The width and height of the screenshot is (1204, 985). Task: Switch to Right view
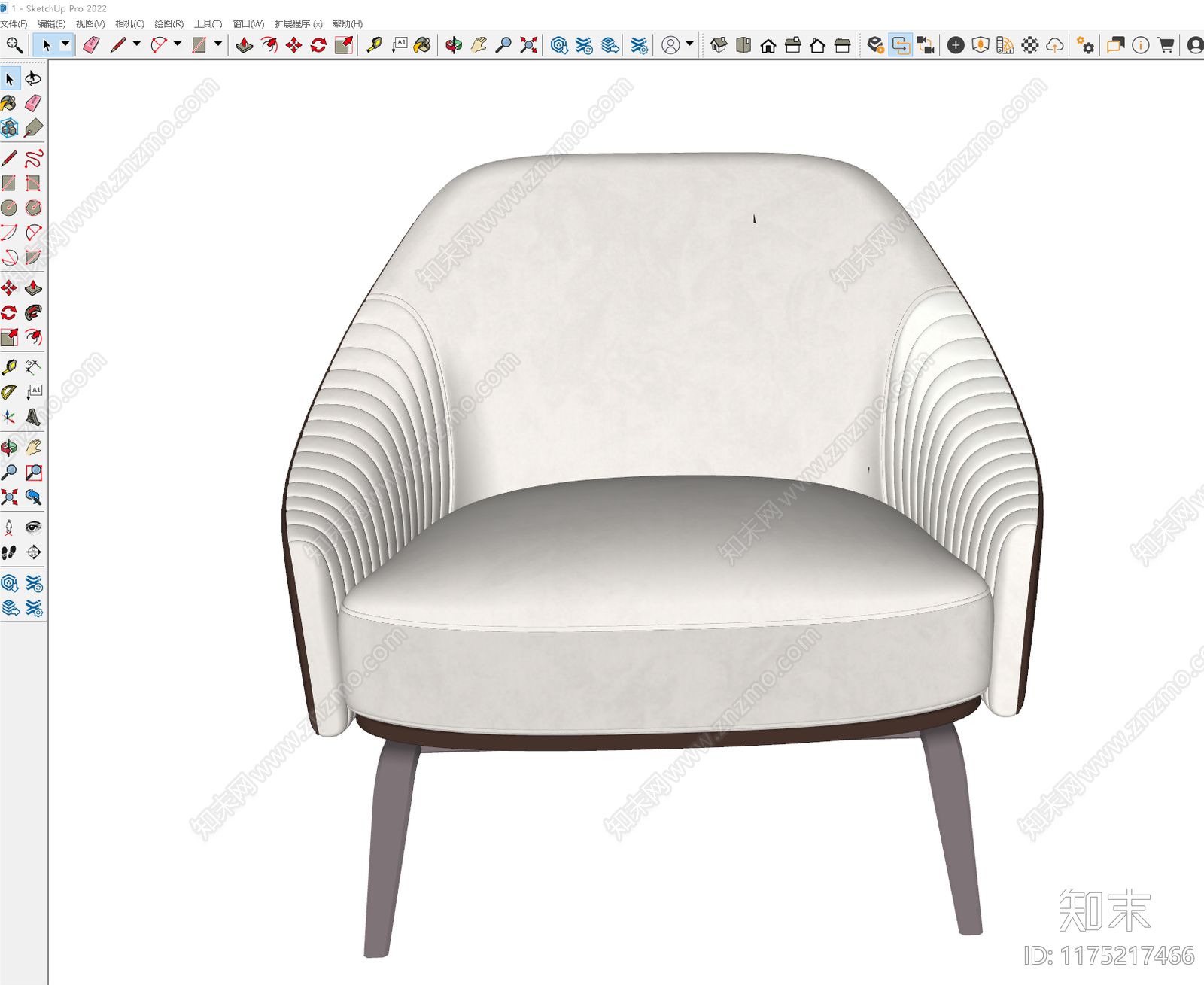[793, 45]
